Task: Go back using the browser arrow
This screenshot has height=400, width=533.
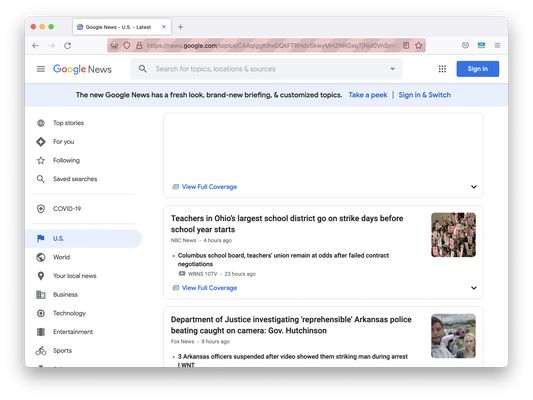Action: 35,46
